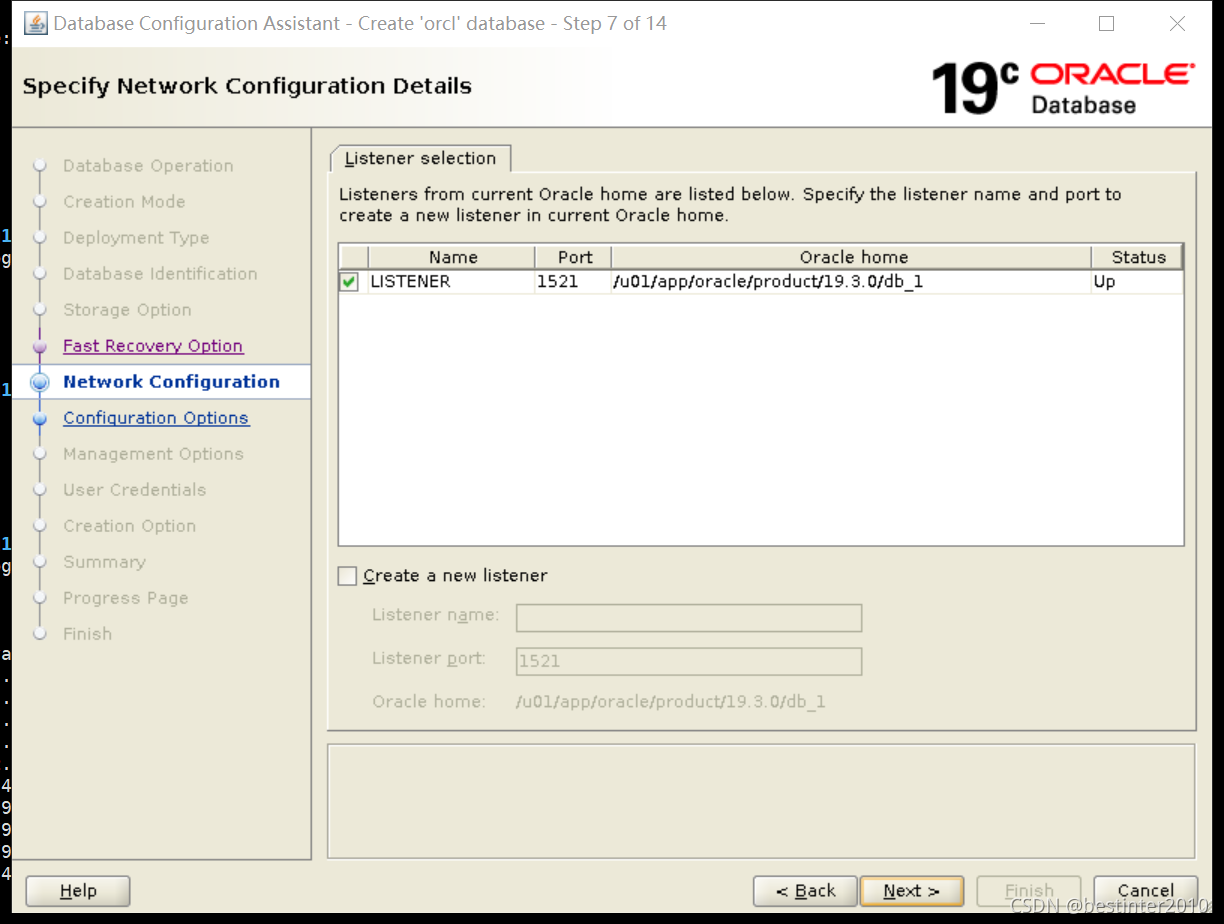This screenshot has height=924, width=1224.
Task: Click the Management Options step
Action: coord(153,454)
